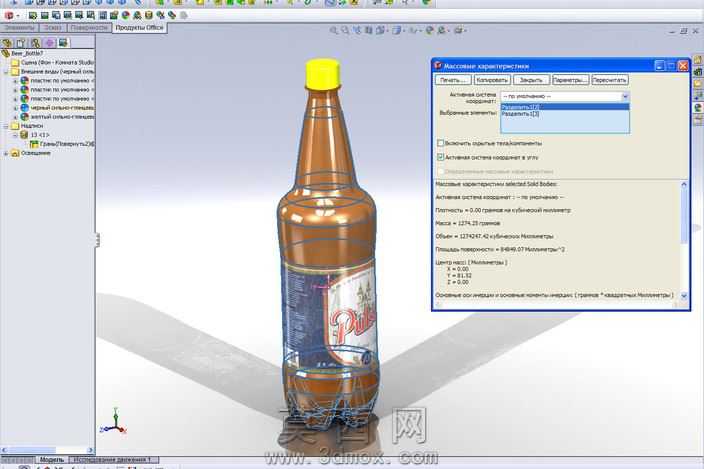704x469 pixels.
Task: Open the 'Исследование движения 1' tab
Action: point(112,460)
